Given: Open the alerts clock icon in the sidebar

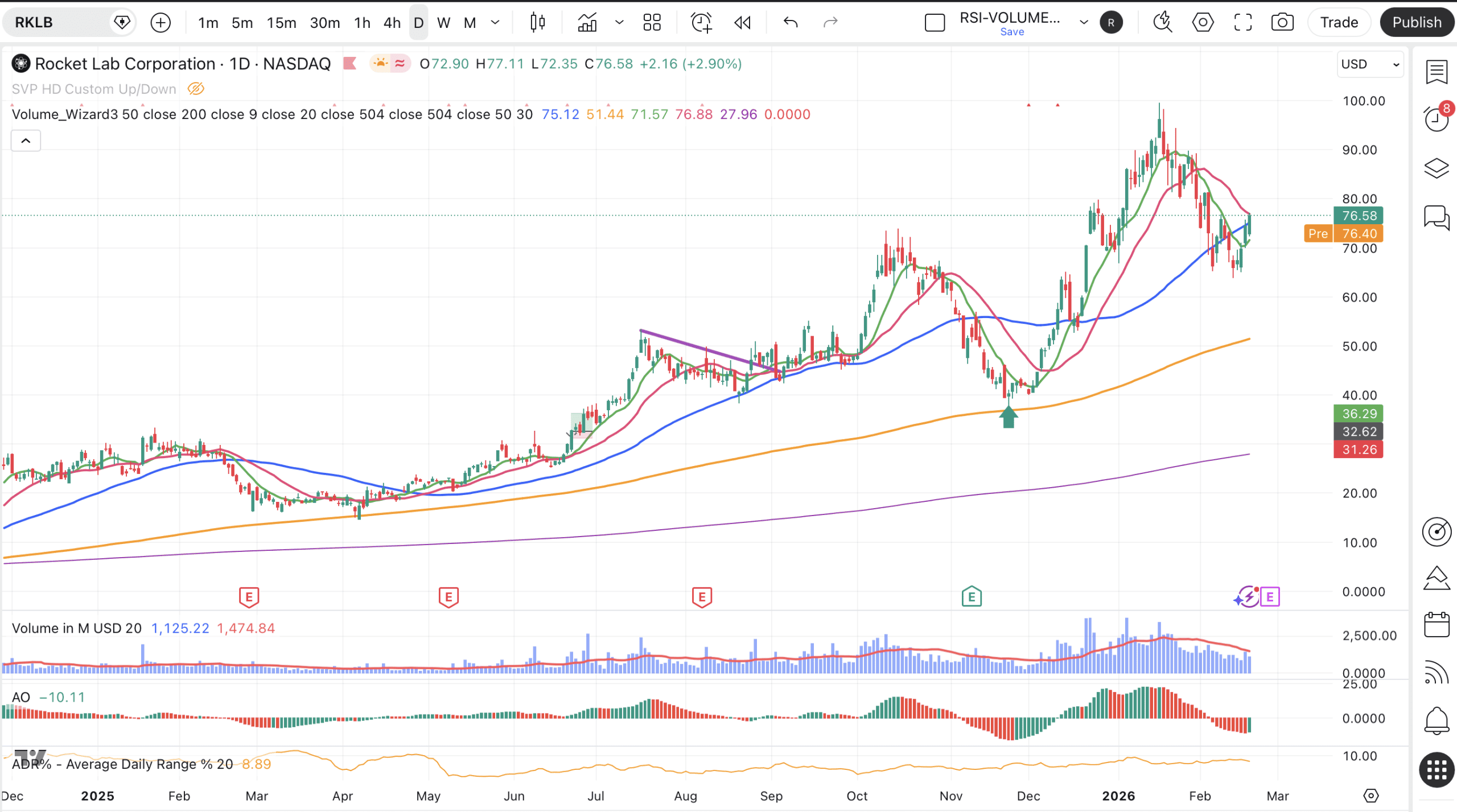Looking at the screenshot, I should click(1436, 119).
